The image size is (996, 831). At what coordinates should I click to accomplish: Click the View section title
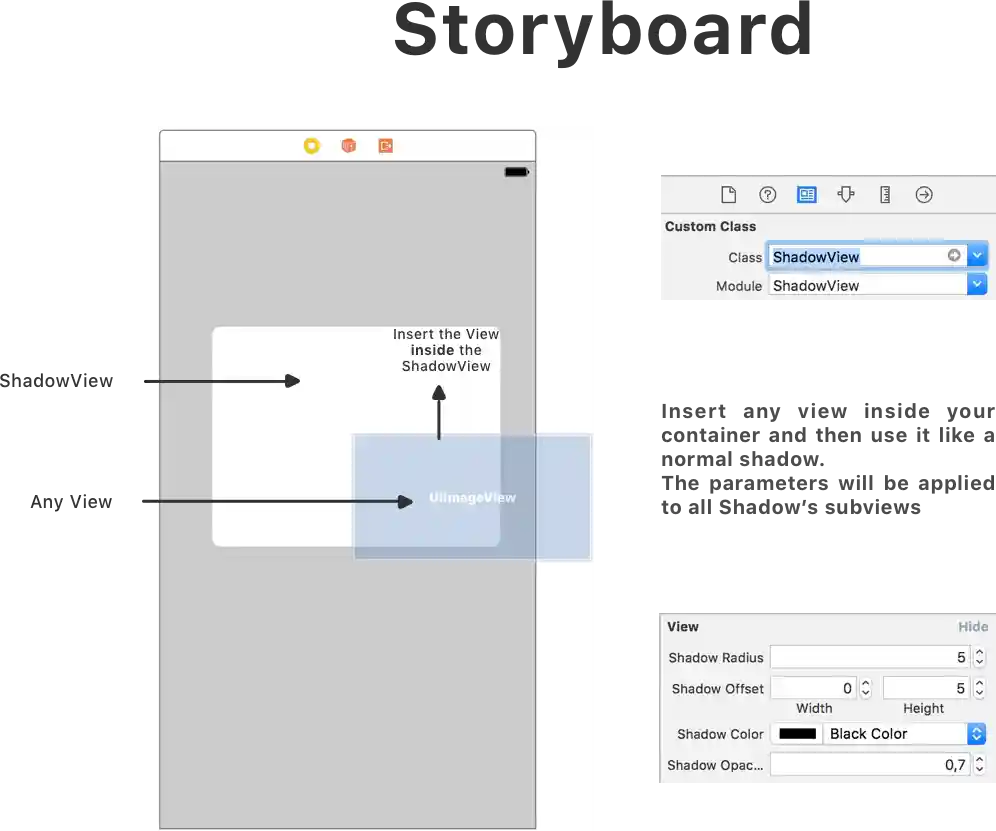(683, 627)
